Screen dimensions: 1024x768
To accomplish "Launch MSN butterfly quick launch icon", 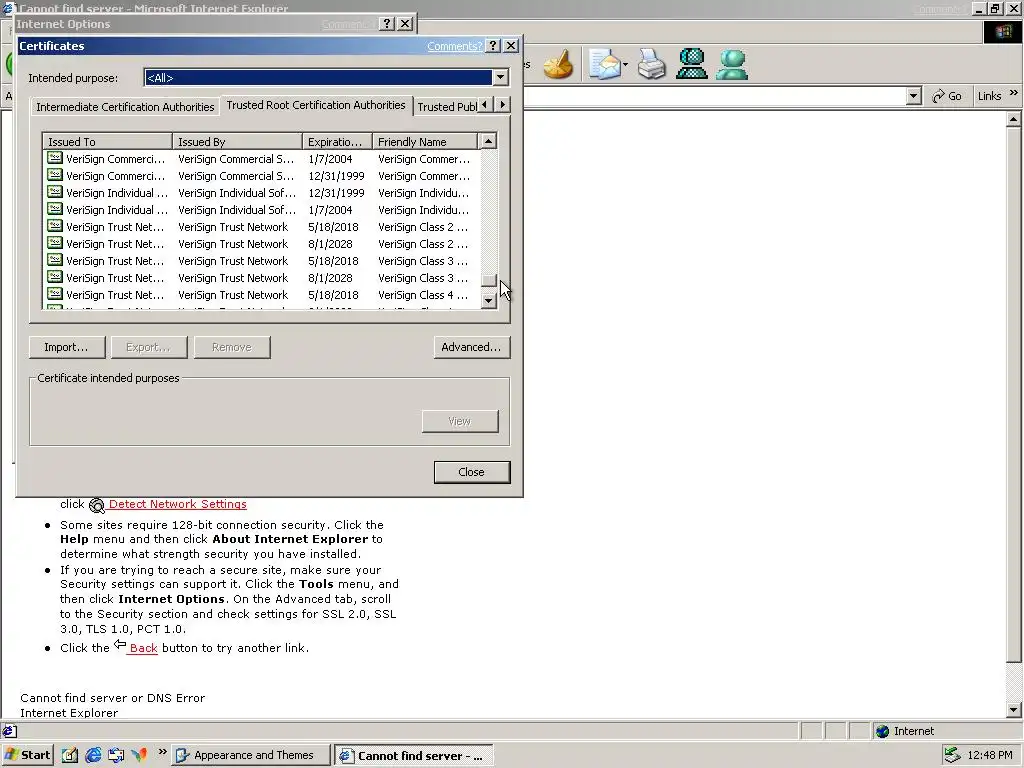I will pyautogui.click(x=139, y=755).
